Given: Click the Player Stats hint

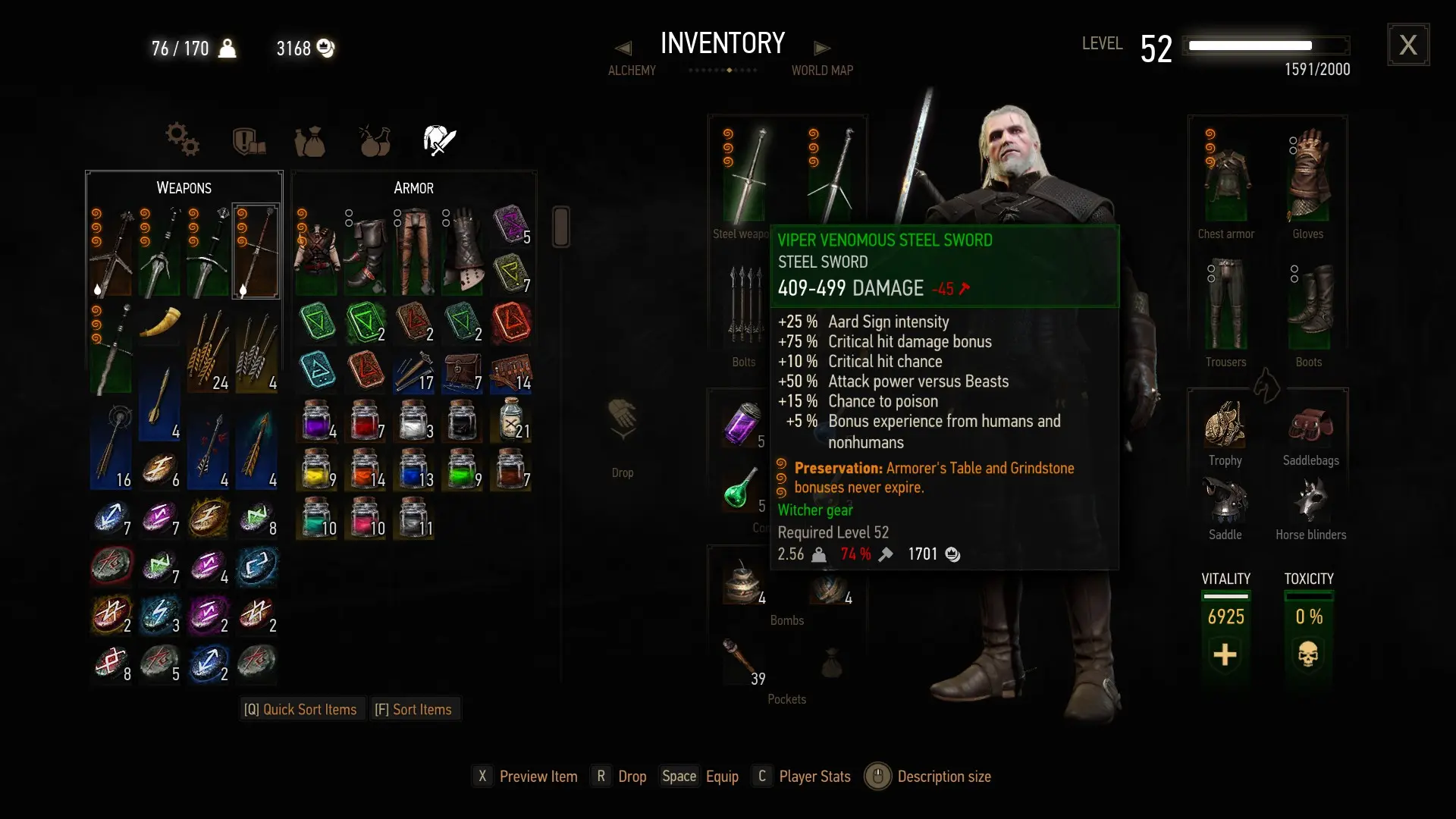Looking at the screenshot, I should 814,777.
